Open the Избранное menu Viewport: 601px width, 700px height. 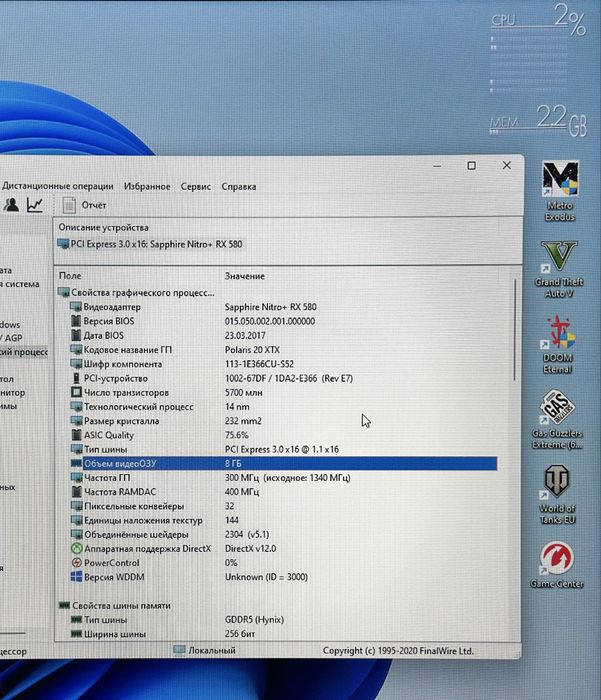coord(147,186)
